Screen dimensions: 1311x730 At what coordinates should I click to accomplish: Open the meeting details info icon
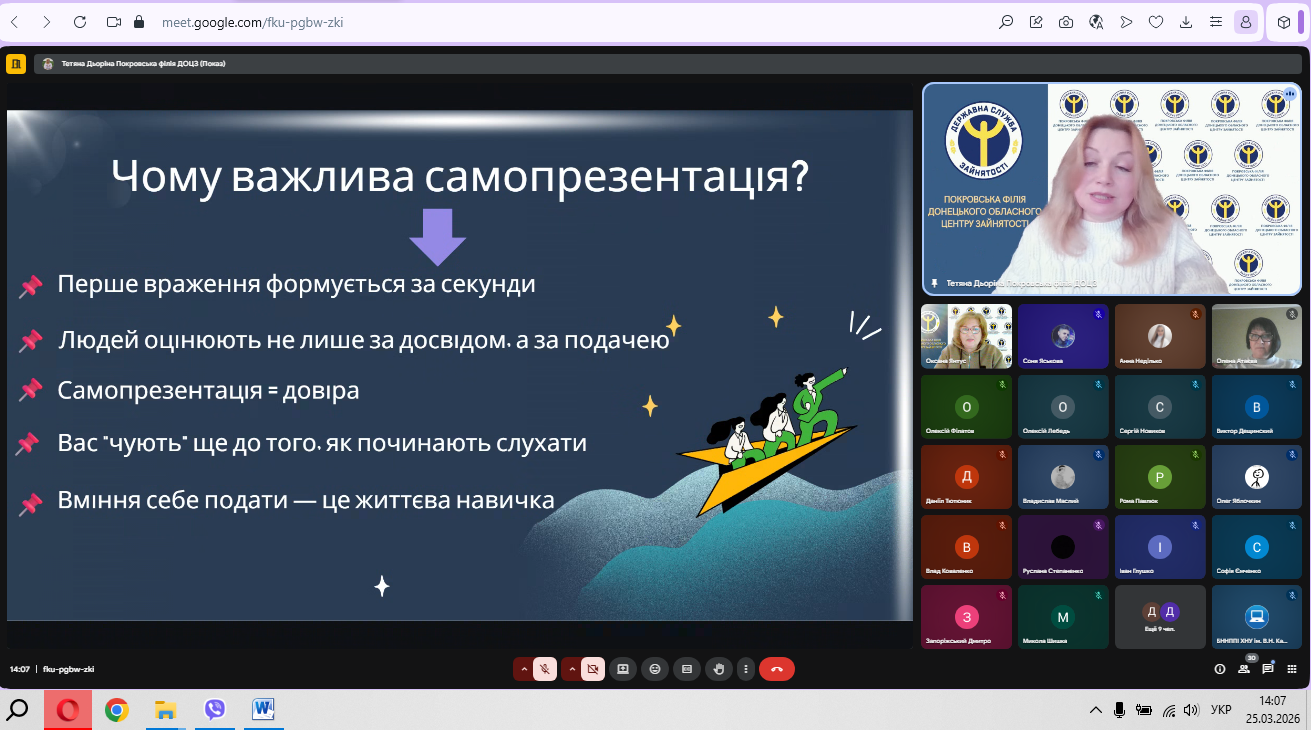coord(1220,669)
